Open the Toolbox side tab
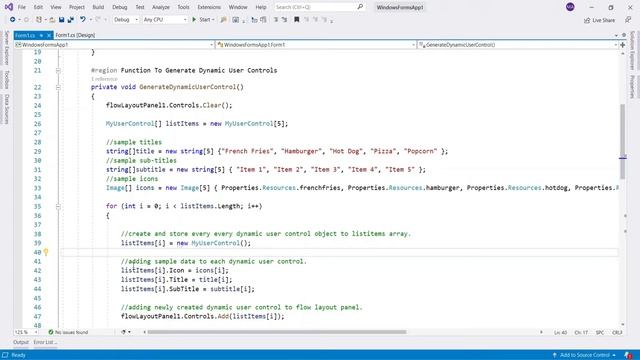The image size is (640, 360). (x=7, y=79)
